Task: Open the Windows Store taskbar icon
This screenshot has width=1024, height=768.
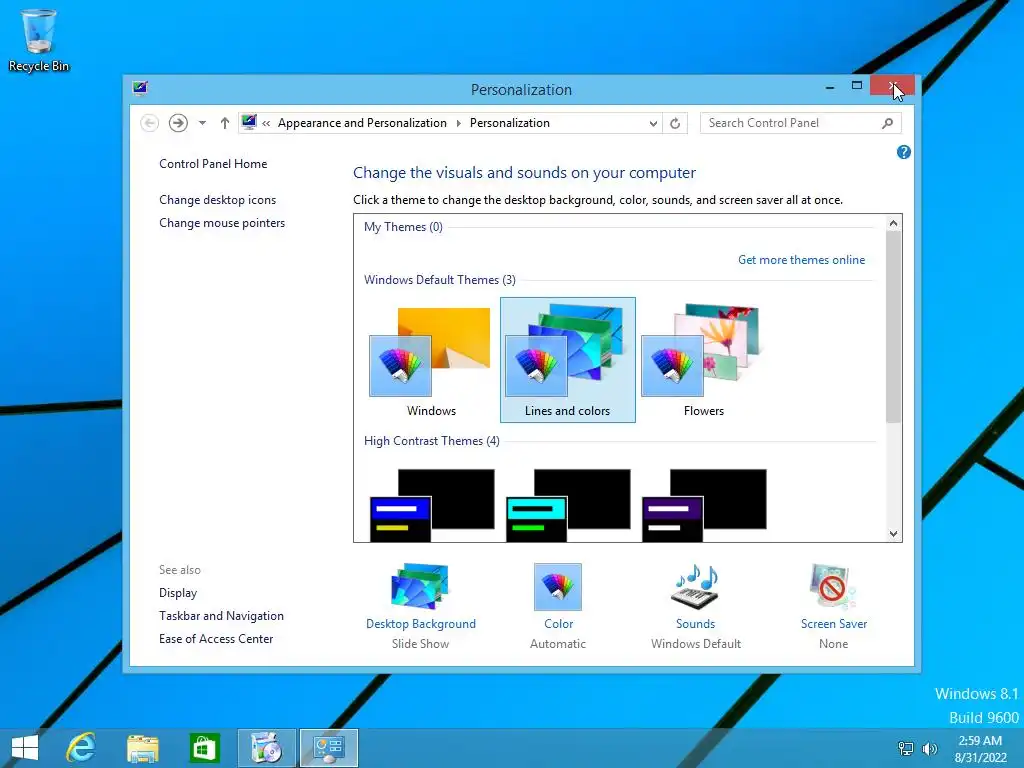Action: pyautogui.click(x=204, y=748)
